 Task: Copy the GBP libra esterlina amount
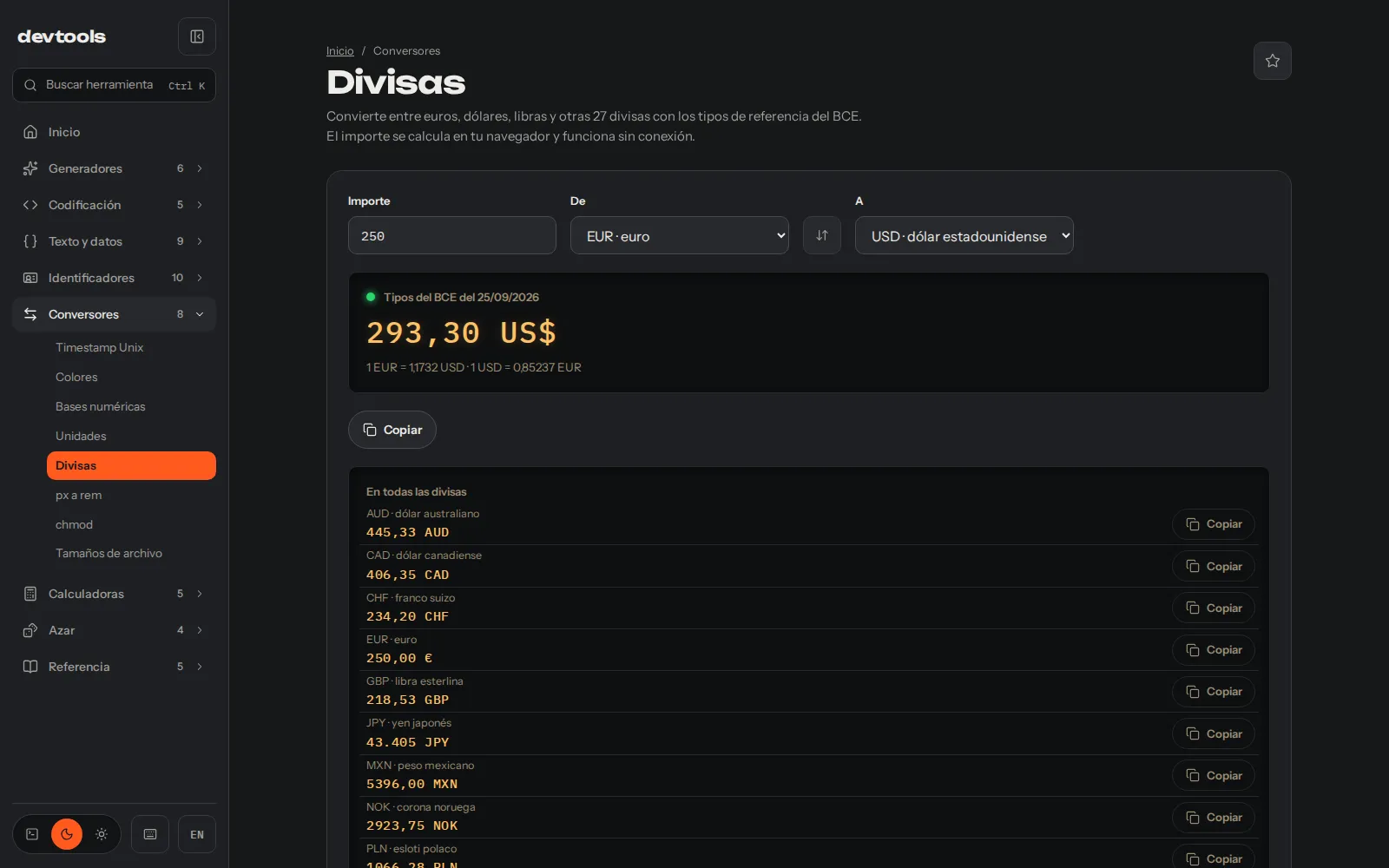pyautogui.click(x=1213, y=692)
